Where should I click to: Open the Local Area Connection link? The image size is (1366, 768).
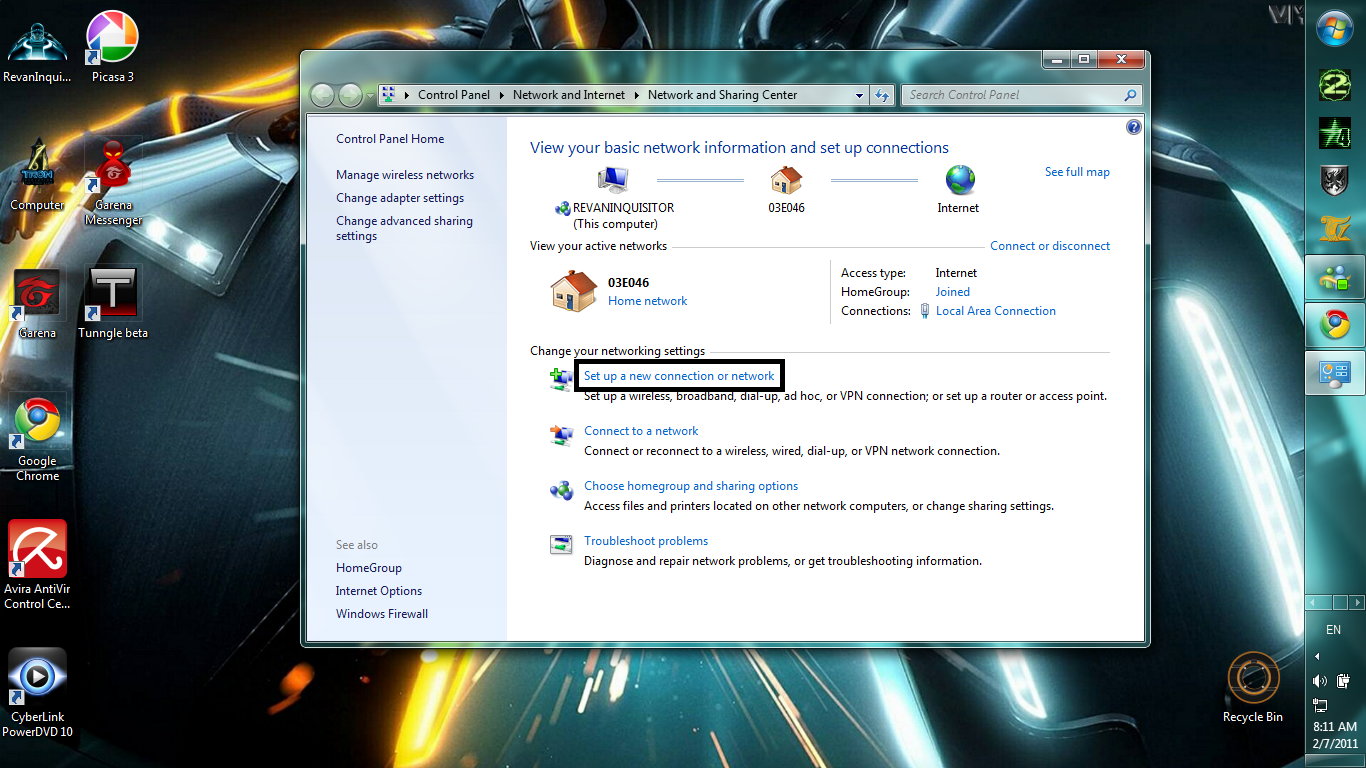tap(996, 311)
